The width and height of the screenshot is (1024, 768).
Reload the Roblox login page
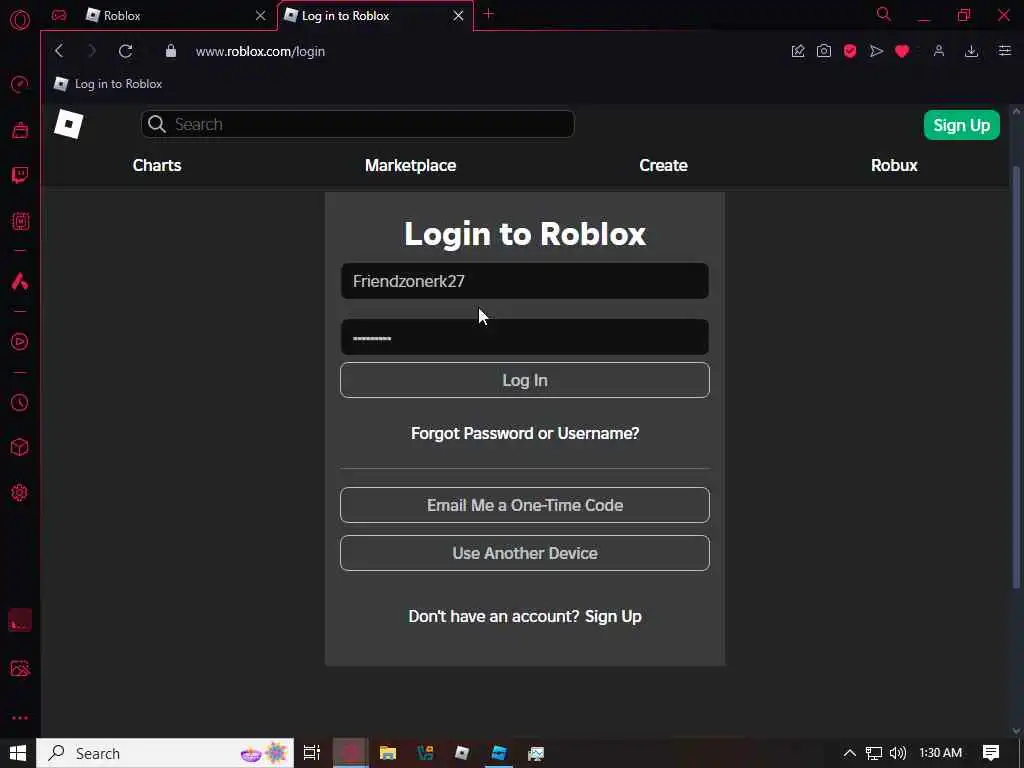[125, 51]
